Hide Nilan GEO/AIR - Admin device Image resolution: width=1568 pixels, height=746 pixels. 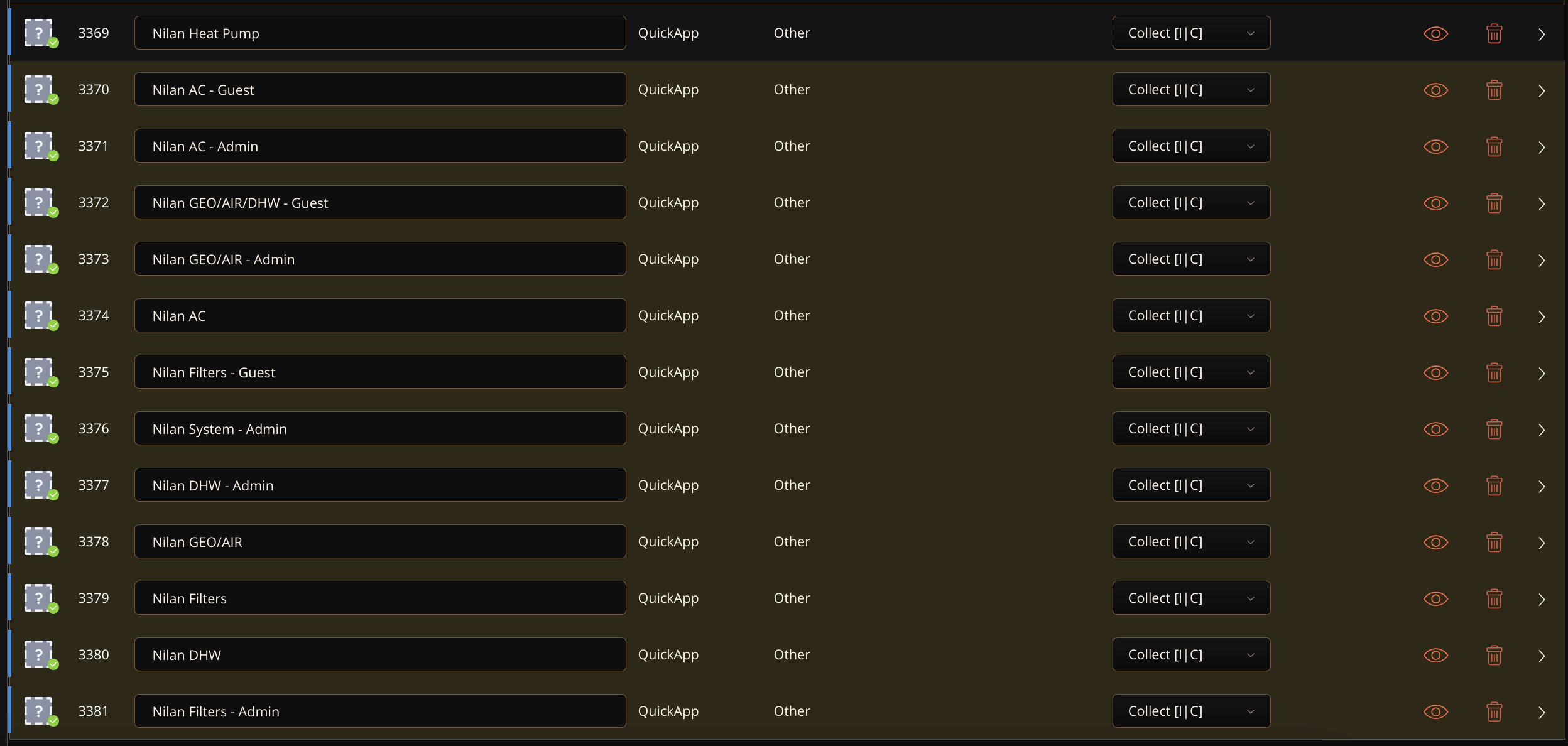tap(1435, 259)
